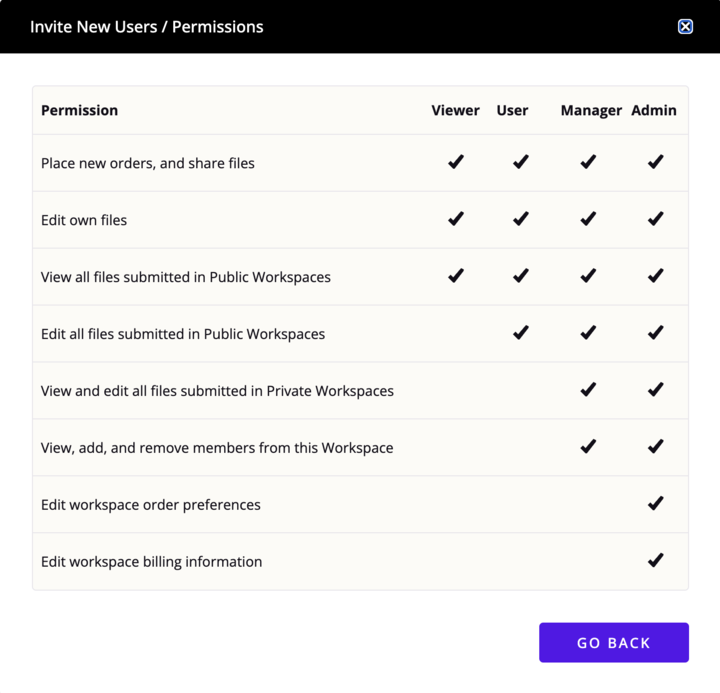Close the Permissions dialog with X icon

[685, 27]
